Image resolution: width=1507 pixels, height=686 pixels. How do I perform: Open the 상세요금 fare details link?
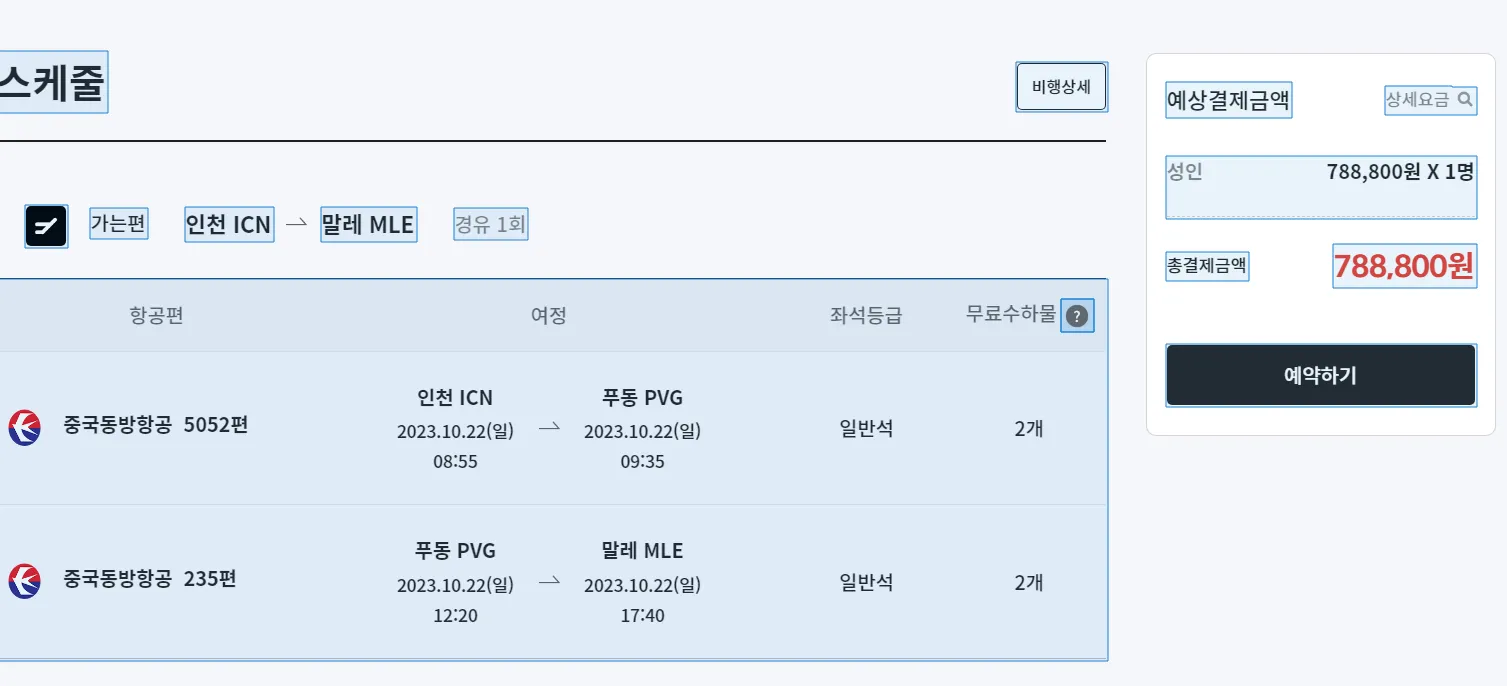1430,99
